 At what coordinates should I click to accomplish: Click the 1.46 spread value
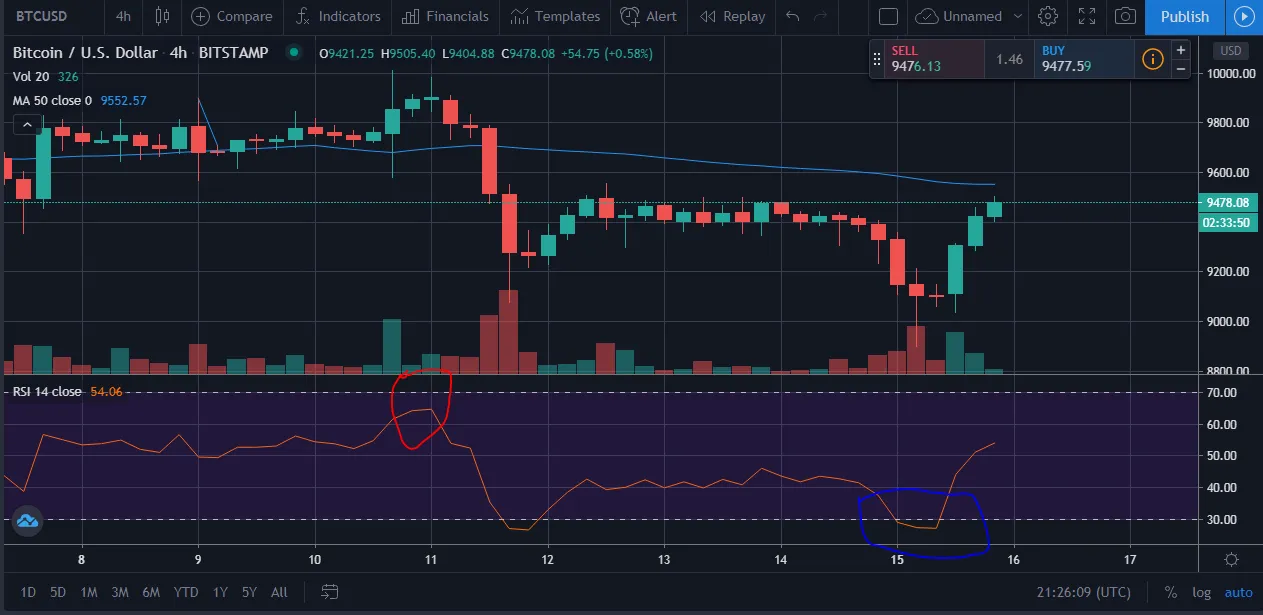1010,59
